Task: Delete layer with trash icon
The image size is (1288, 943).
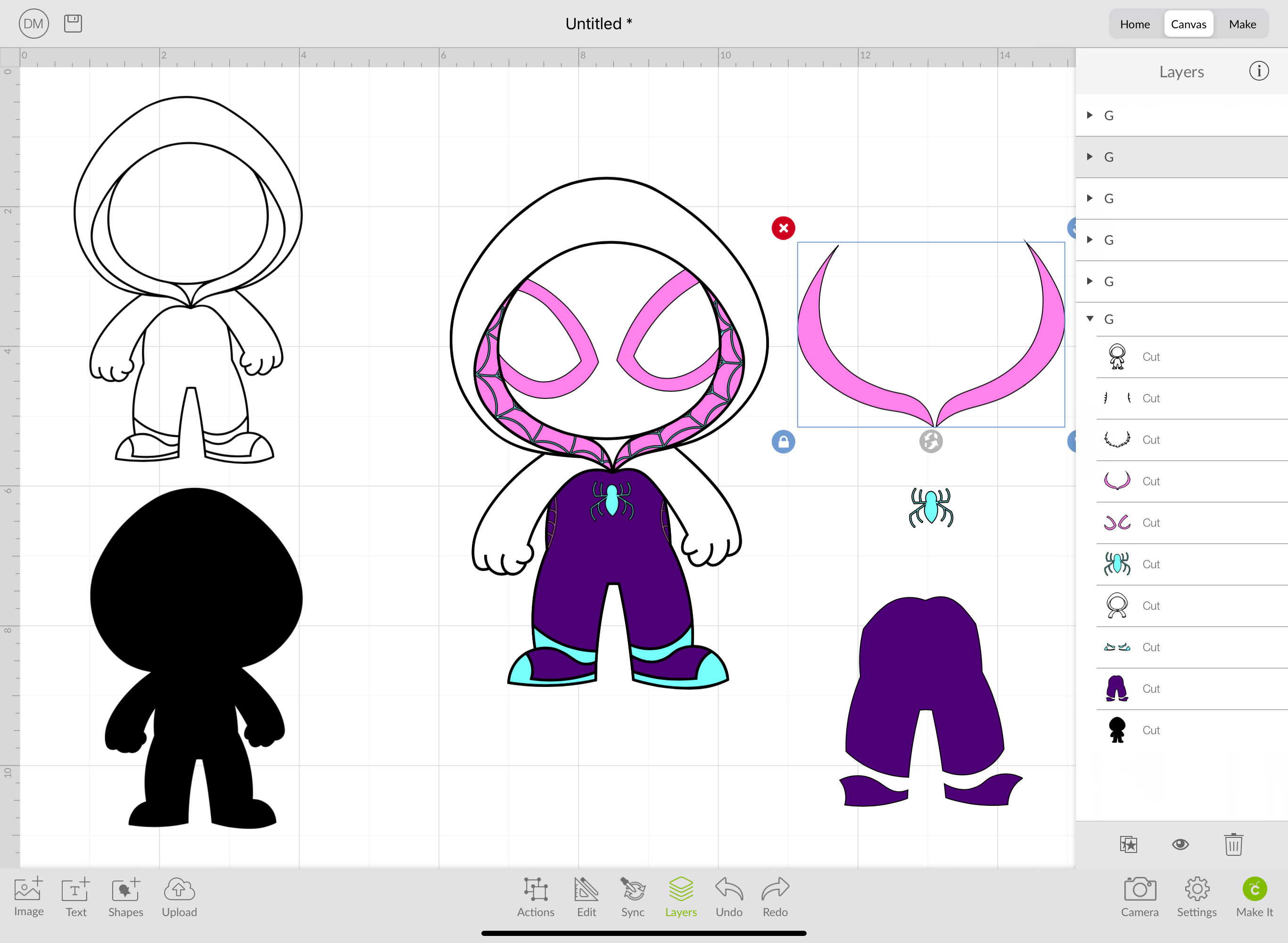Action: click(x=1233, y=844)
